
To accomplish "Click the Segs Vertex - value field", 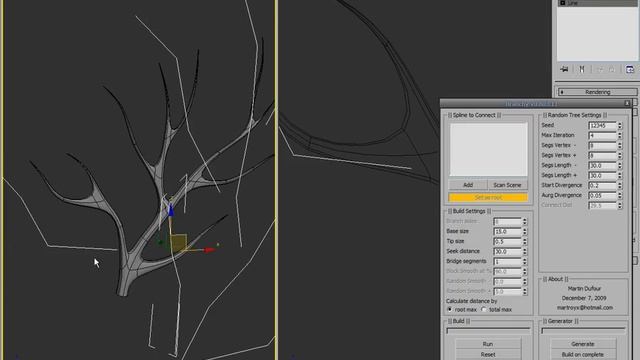I will tap(602, 145).
